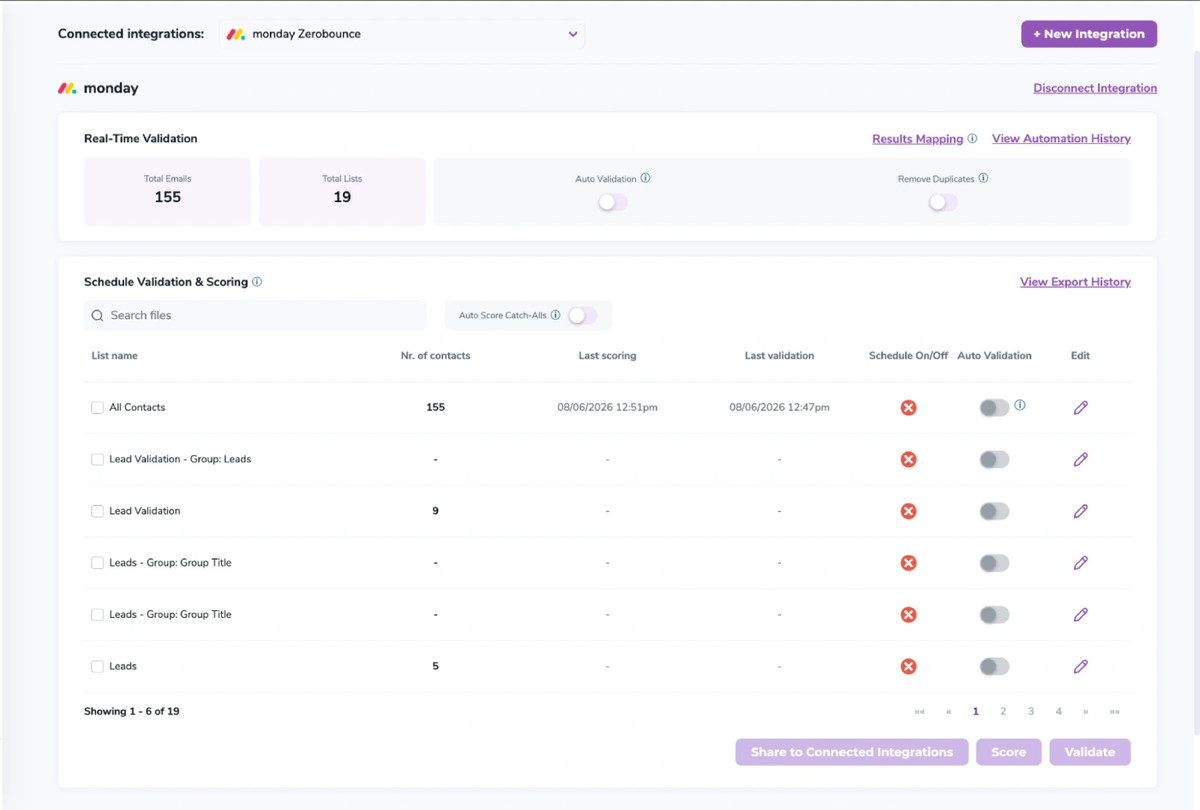Click the red schedule X for Leads row

[908, 667]
